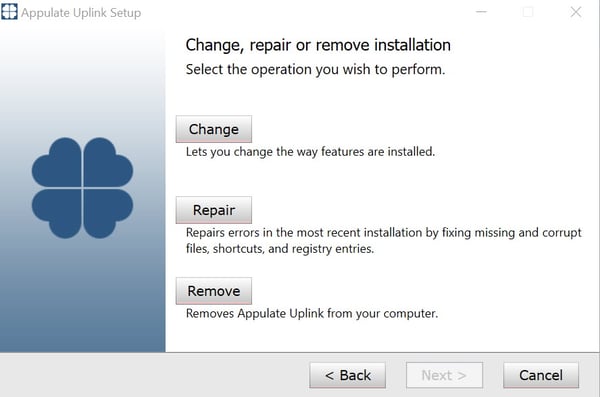The height and width of the screenshot is (397, 600).
Task: Click the "Repairs errors in the most recent installation" text
Action: click(x=383, y=240)
